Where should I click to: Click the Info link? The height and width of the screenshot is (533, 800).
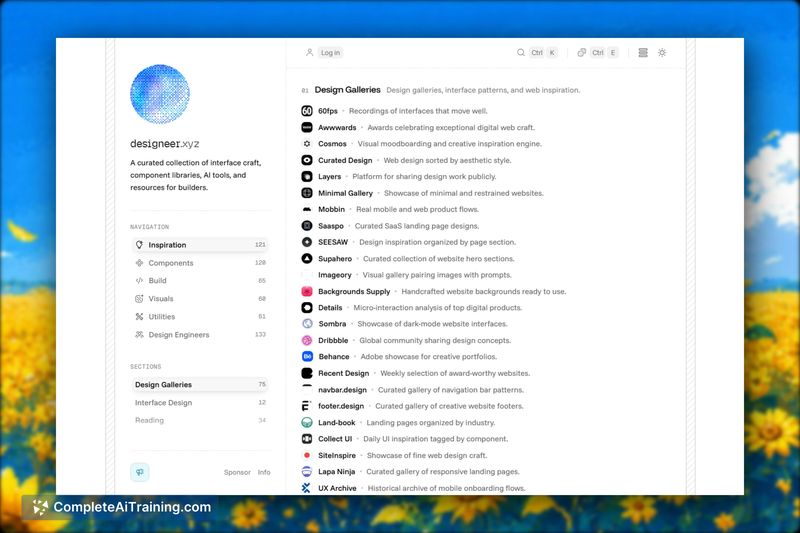(264, 472)
